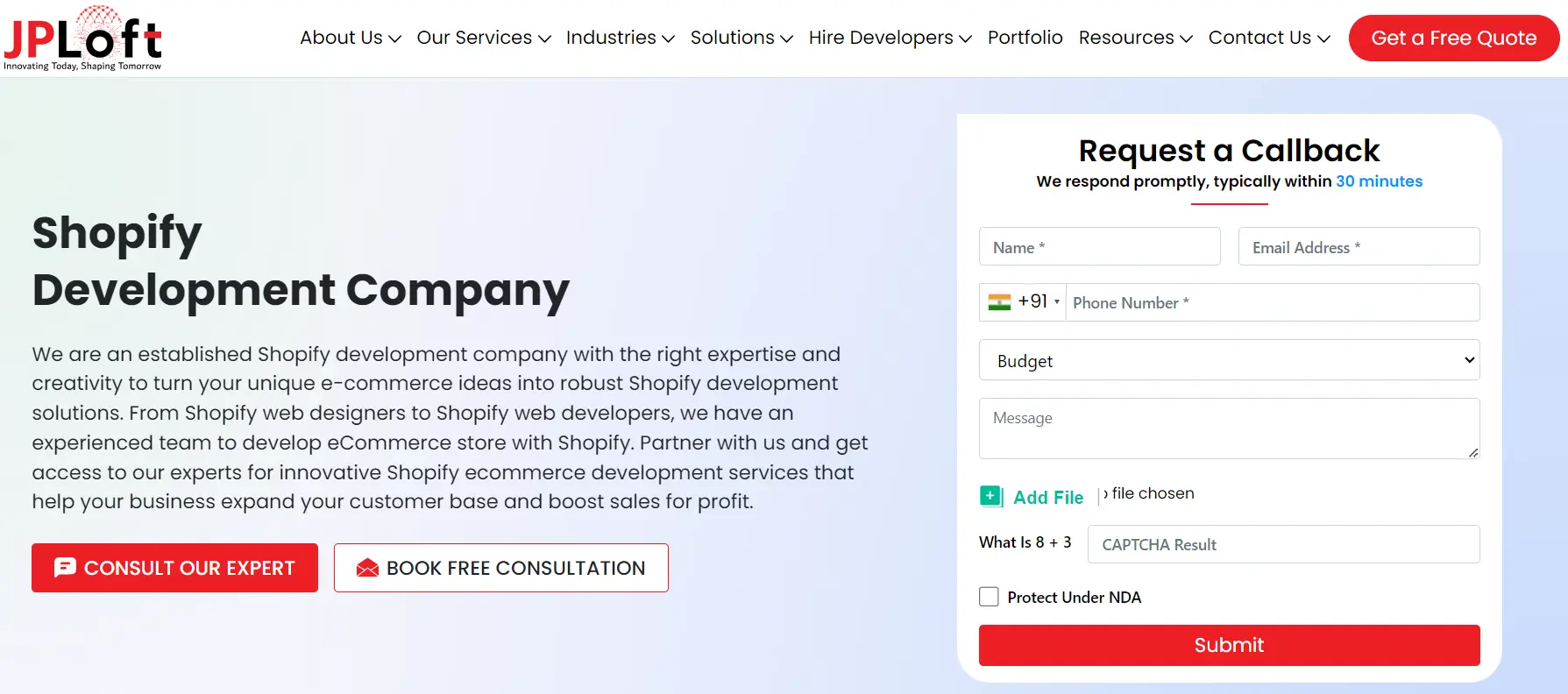Click the India flag icon

pyautogui.click(x=999, y=302)
